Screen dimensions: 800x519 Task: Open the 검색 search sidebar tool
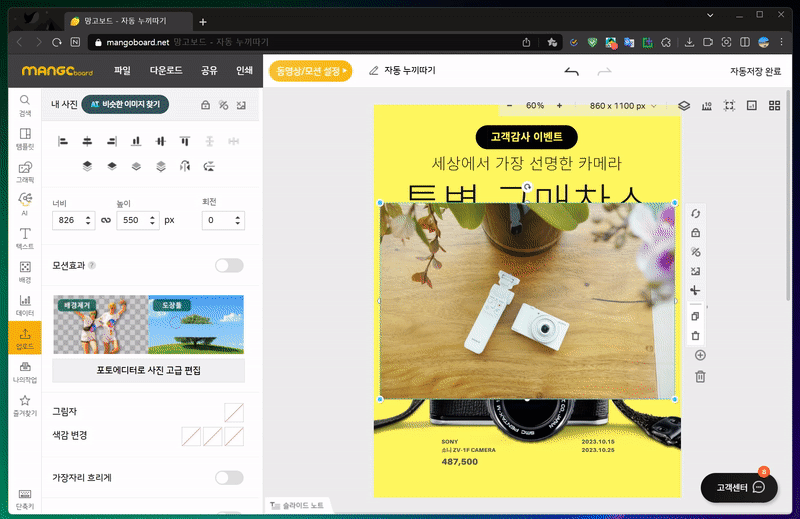[x=24, y=105]
